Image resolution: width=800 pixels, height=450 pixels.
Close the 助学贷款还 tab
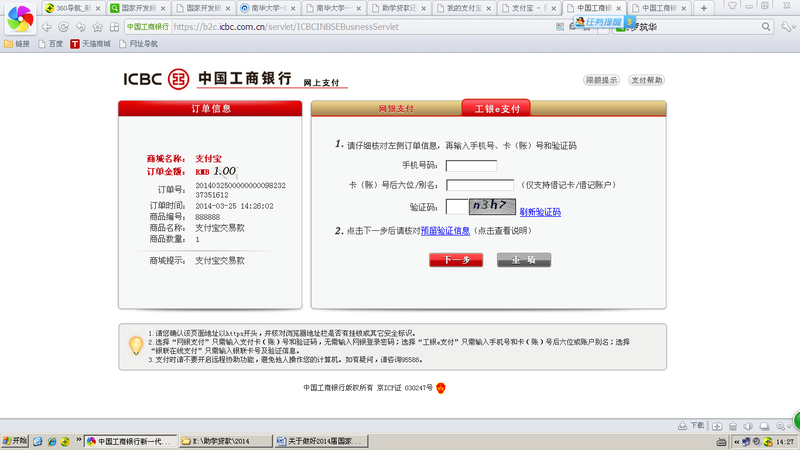[x=423, y=9]
